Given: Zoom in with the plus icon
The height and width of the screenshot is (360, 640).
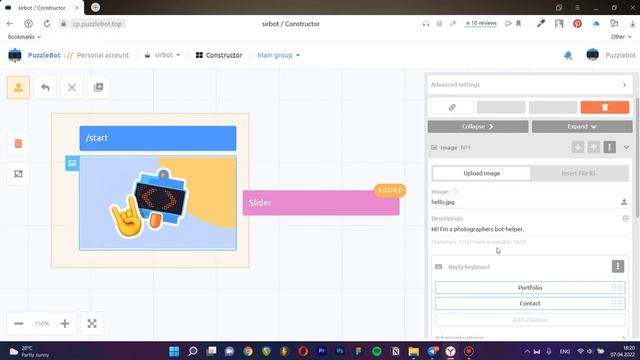Looking at the screenshot, I should click(65, 324).
